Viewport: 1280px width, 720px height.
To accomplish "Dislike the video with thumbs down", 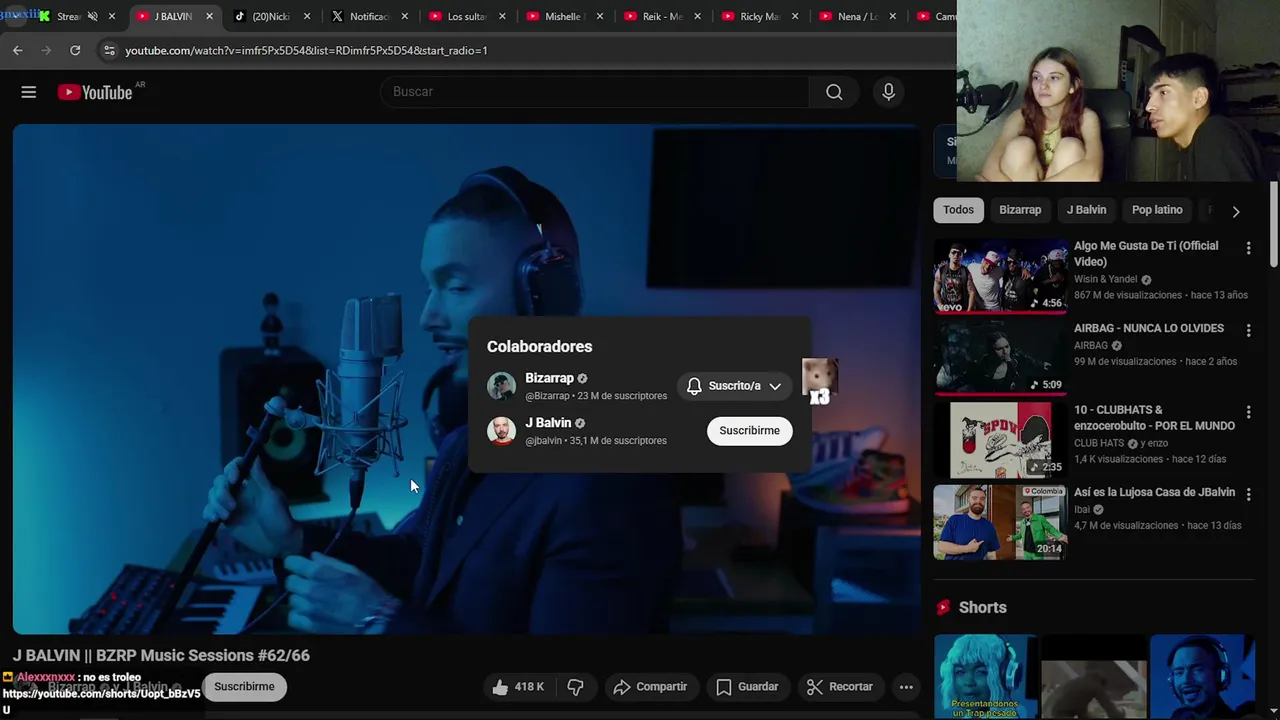I will (575, 687).
